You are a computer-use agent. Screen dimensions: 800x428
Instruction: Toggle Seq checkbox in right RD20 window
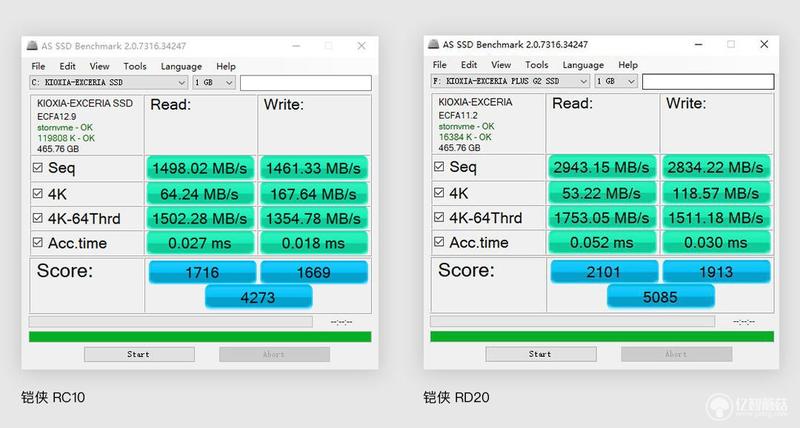tap(439, 166)
